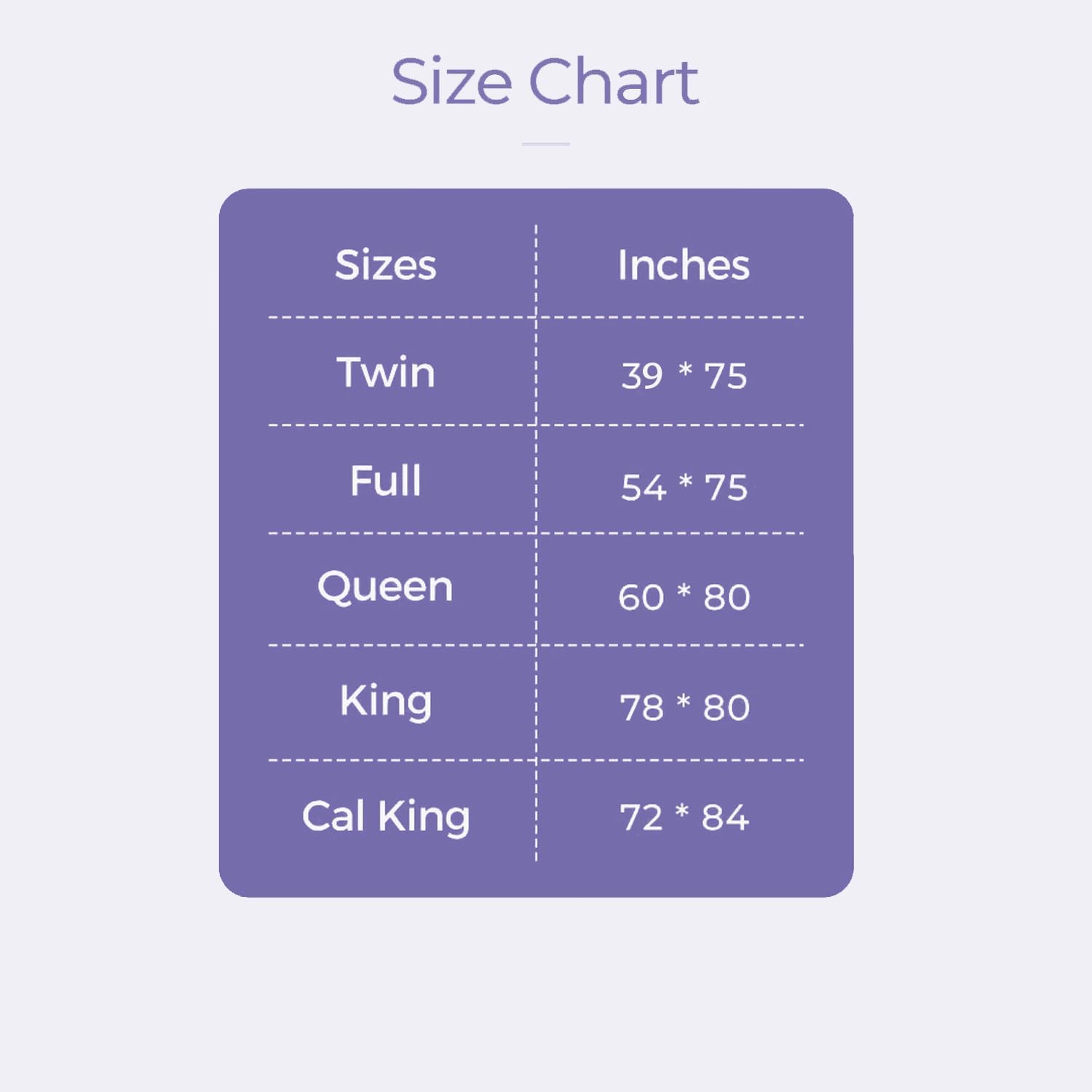Viewport: 1092px width, 1092px height.
Task: Select the Cal King size label
Action: click(x=385, y=816)
